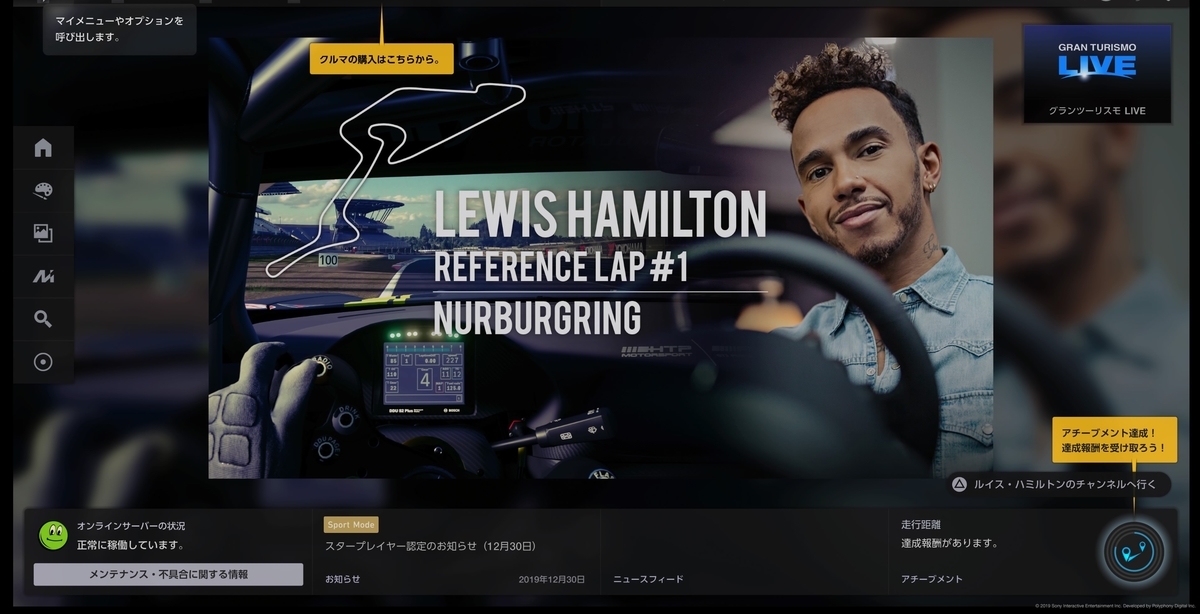Open the スタープレイヤー認定のお知らせ news item
The image size is (1200, 614).
tap(431, 546)
